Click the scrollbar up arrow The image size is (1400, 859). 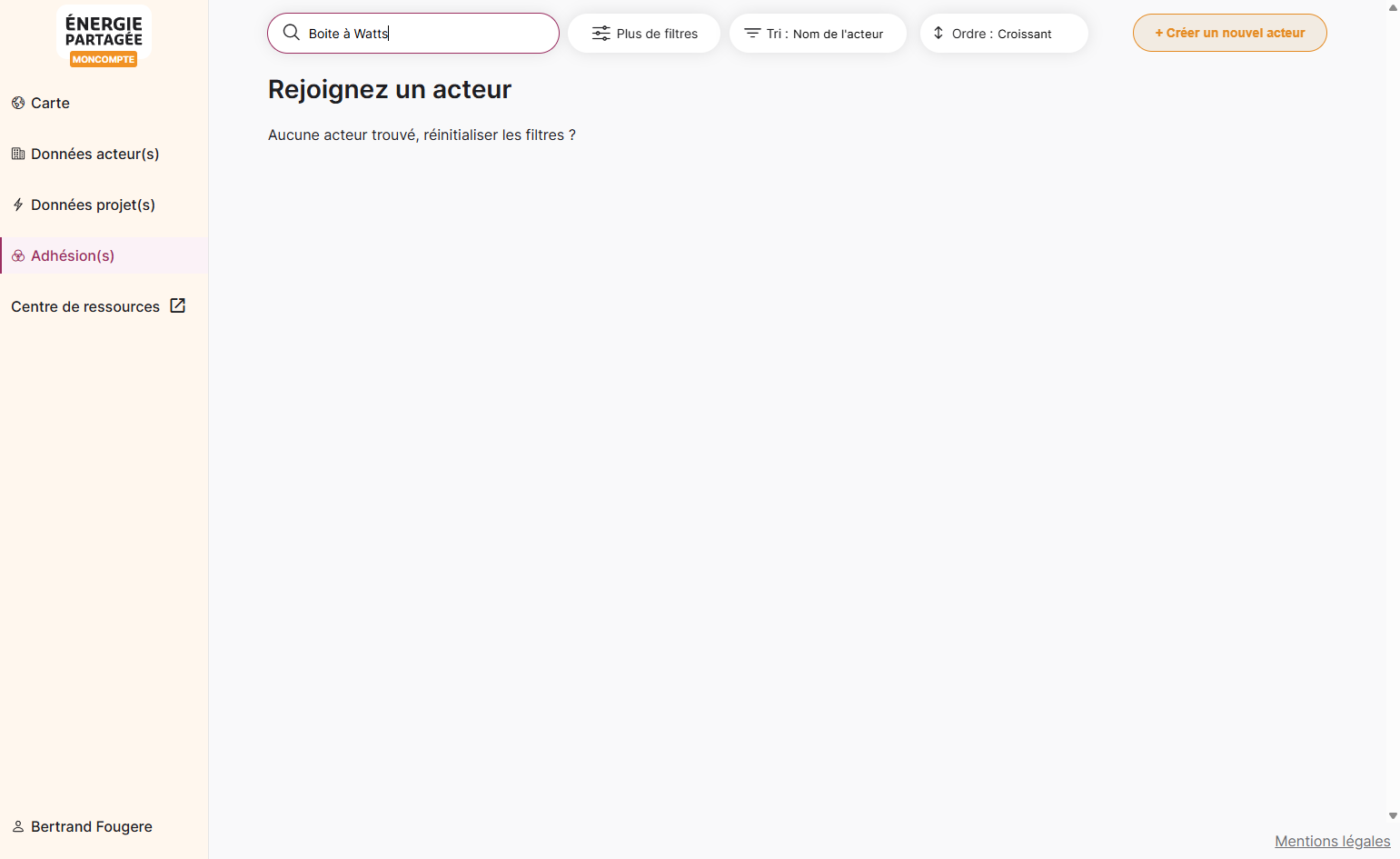click(1393, 7)
